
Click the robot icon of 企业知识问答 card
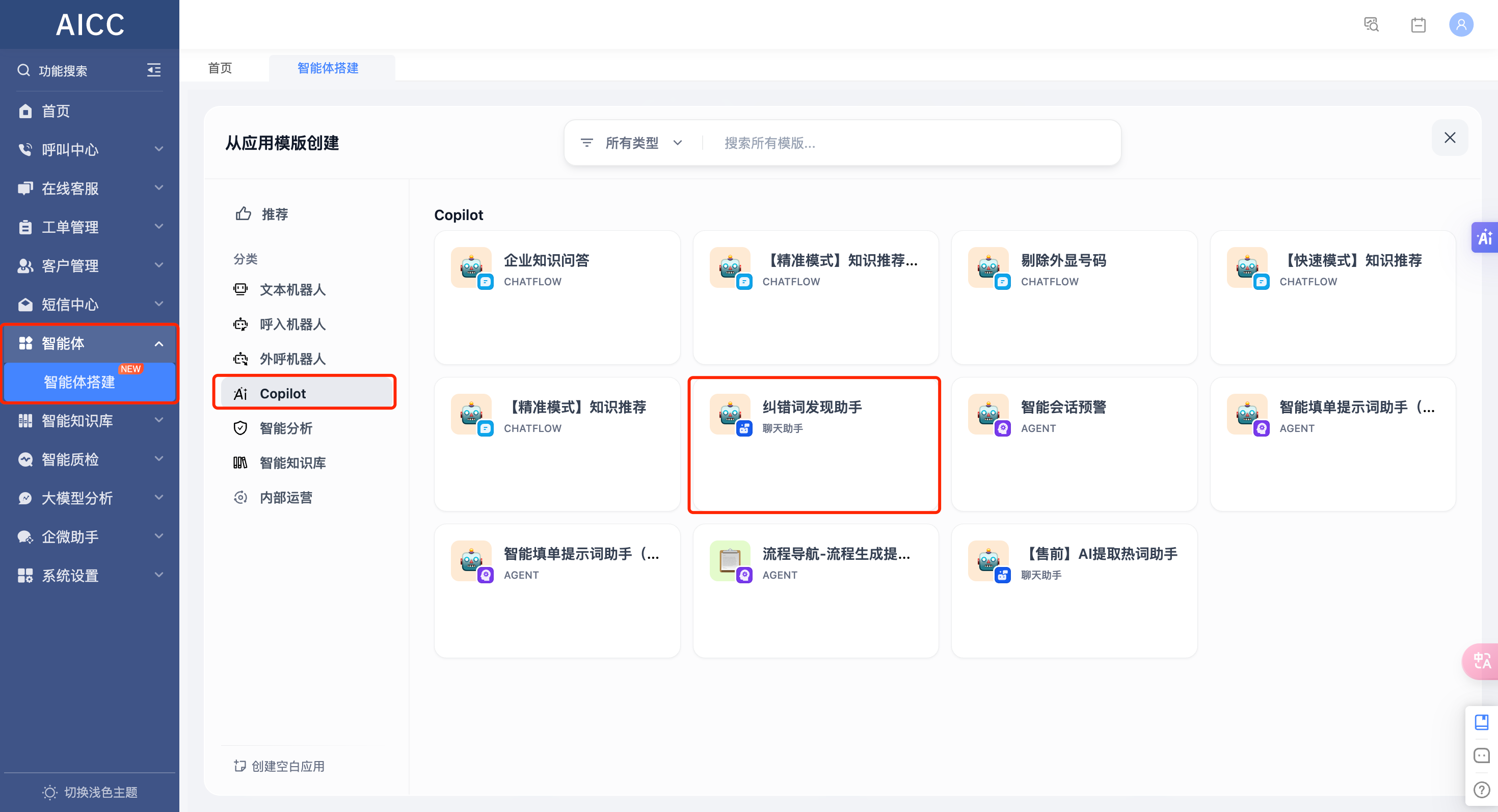point(471,267)
